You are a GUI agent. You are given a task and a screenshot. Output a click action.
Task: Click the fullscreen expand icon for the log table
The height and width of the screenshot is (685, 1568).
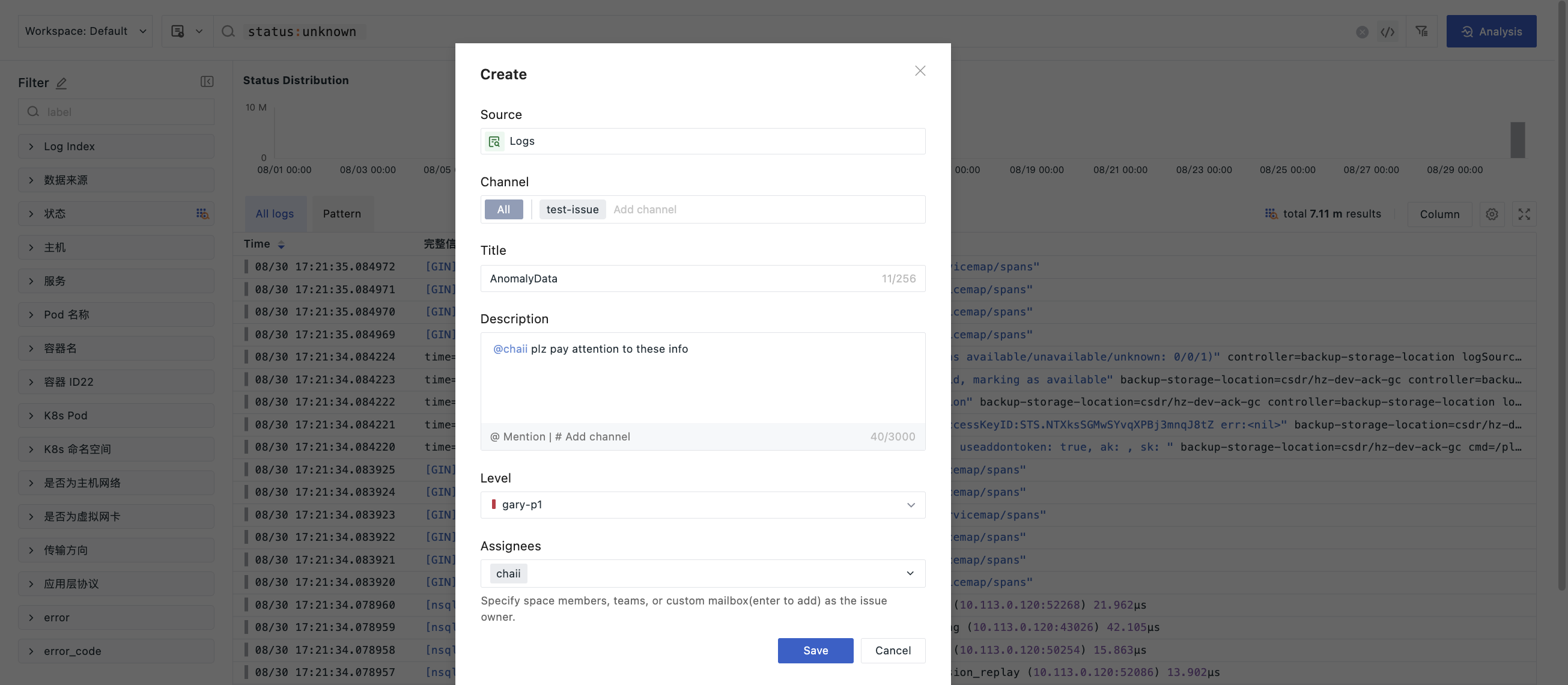(x=1524, y=215)
